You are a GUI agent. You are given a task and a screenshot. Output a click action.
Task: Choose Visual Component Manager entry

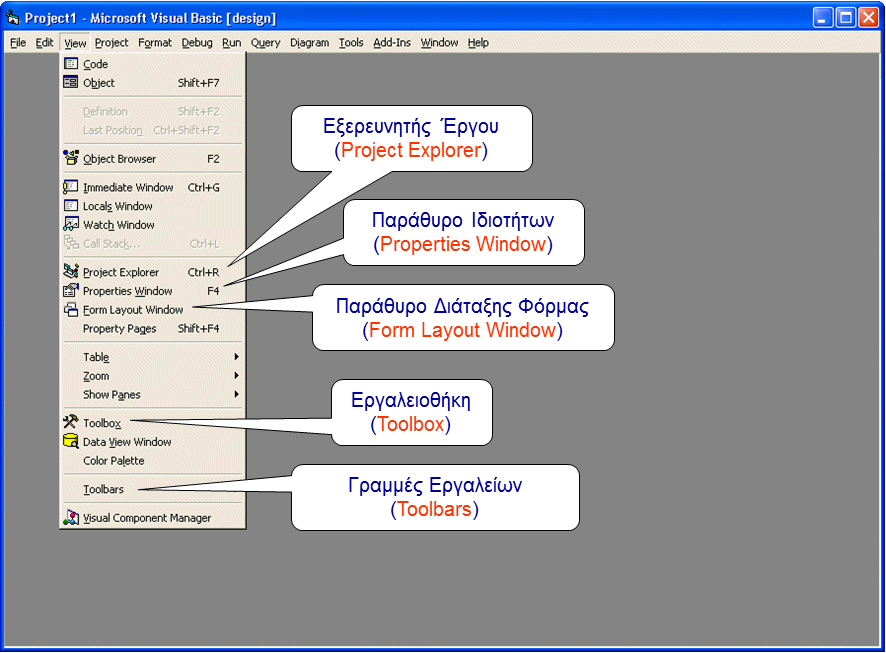(153, 518)
